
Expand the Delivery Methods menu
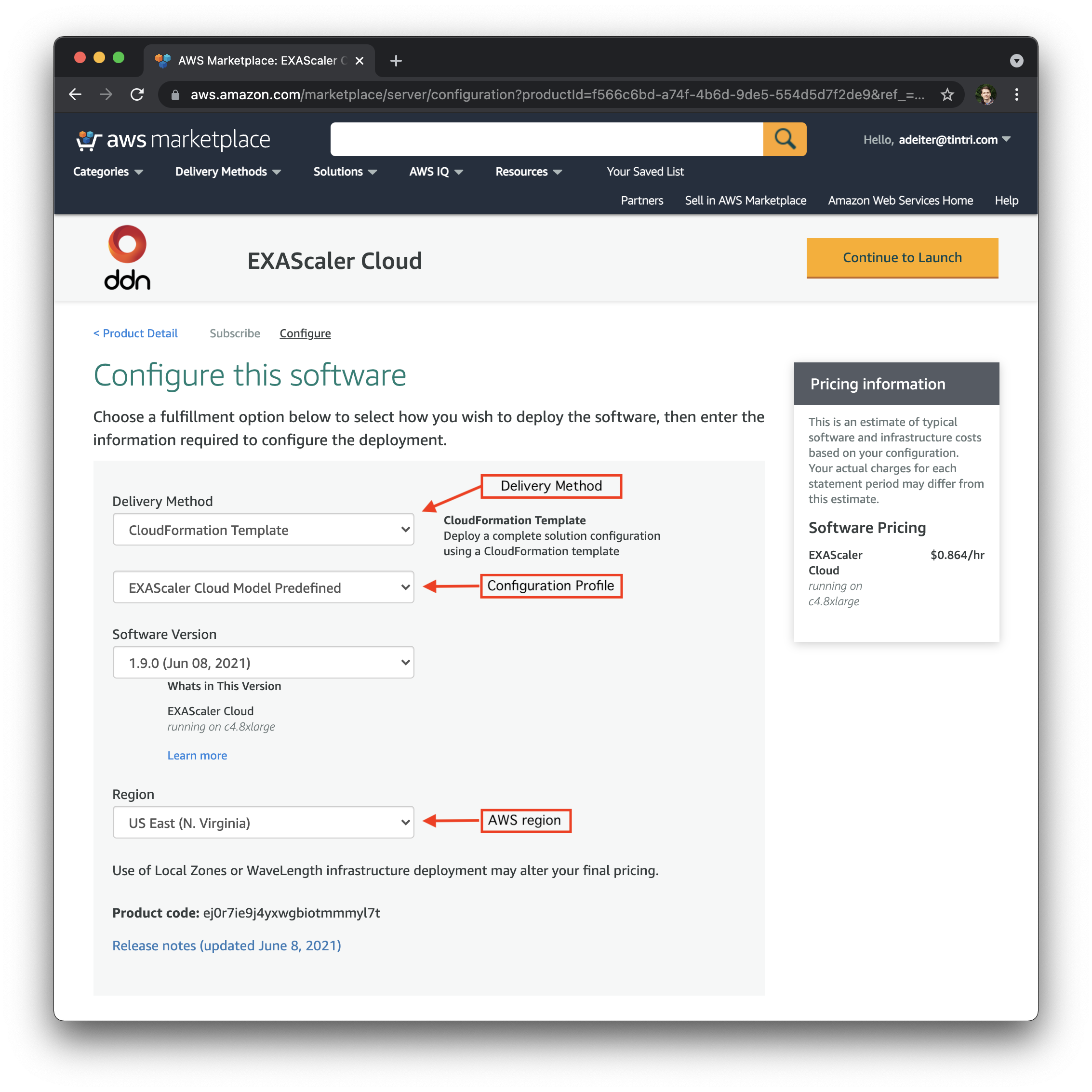[x=228, y=172]
